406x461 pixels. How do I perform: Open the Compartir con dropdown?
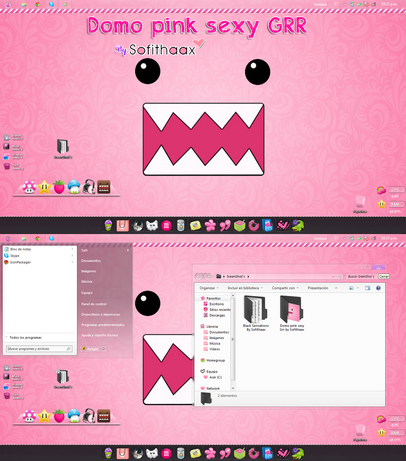tap(285, 288)
